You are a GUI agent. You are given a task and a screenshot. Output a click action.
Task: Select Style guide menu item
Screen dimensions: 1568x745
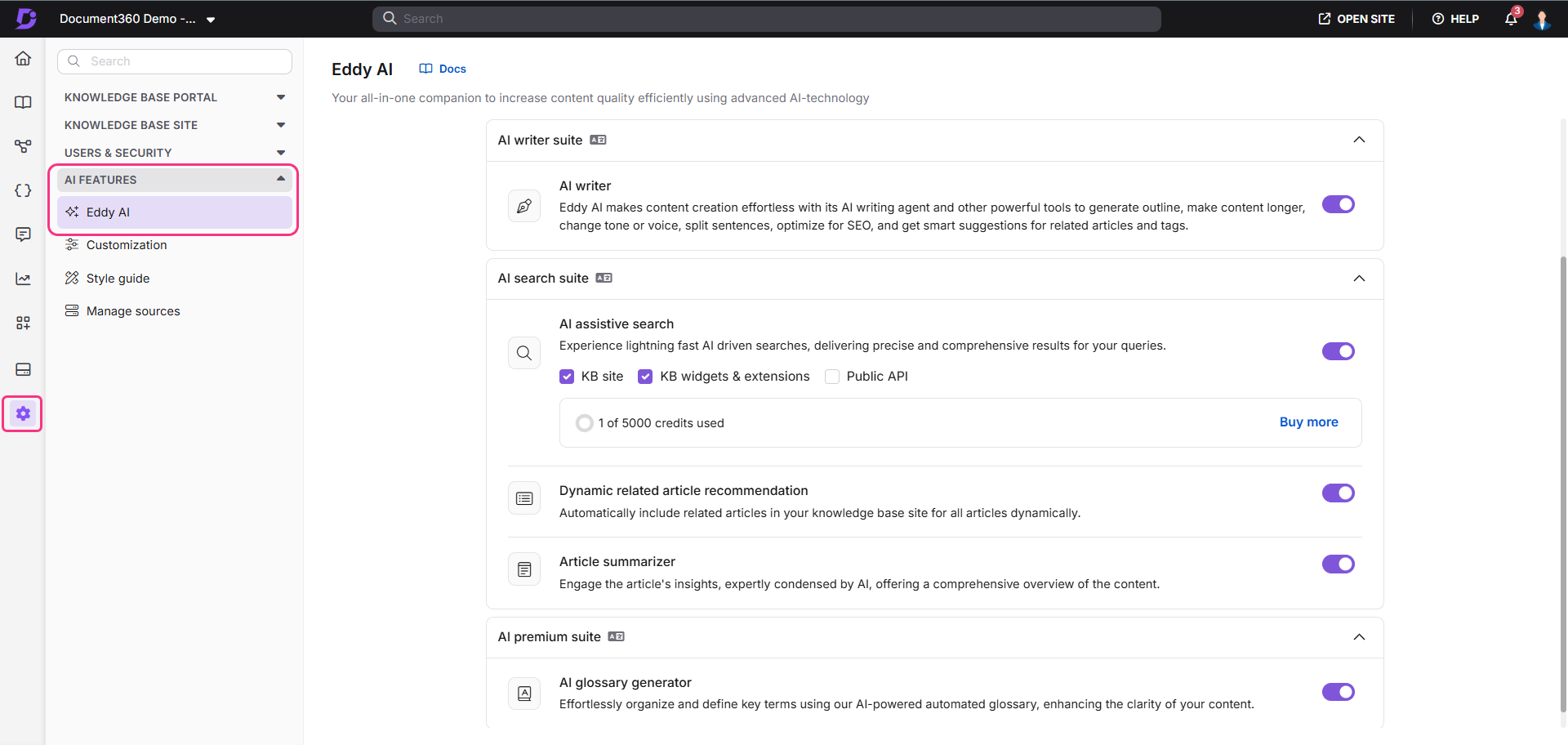[x=175, y=279]
